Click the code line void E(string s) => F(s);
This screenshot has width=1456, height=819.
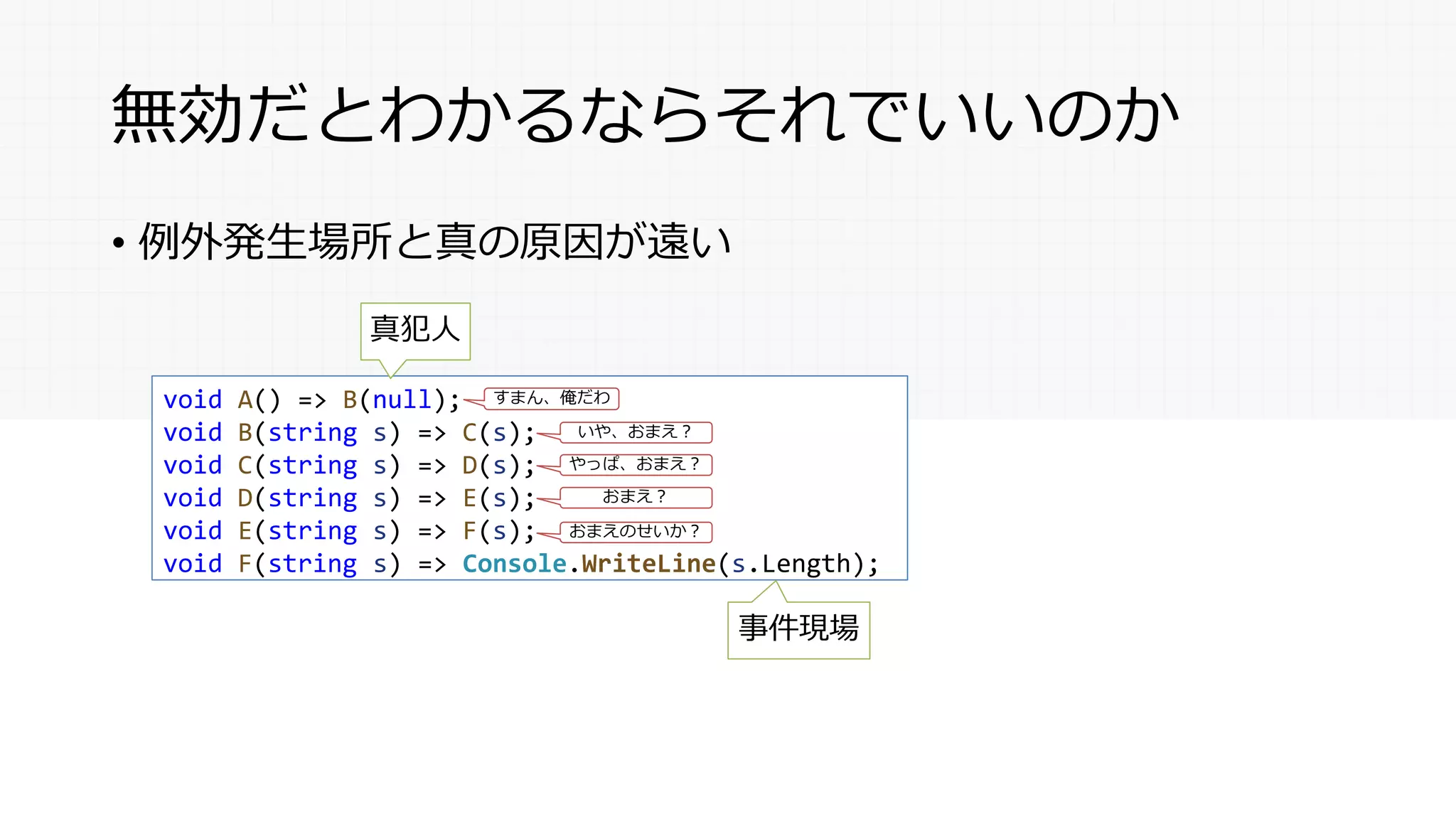[x=349, y=530]
